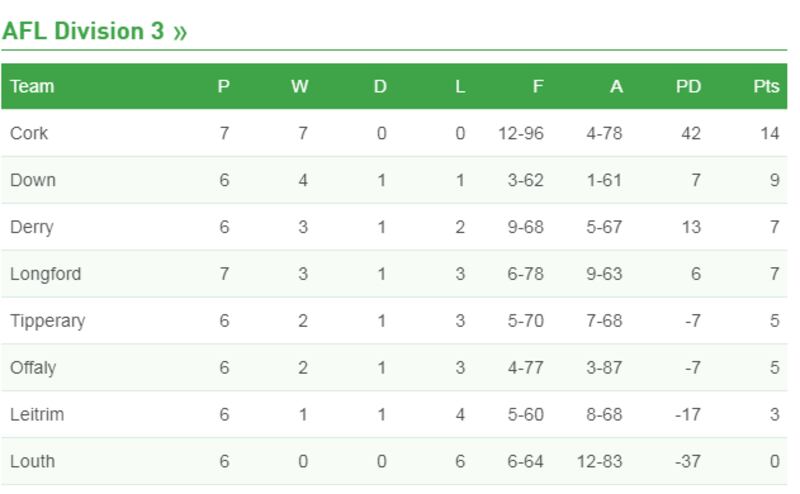Click the Down team name
800x494 pixels.
click(33, 180)
